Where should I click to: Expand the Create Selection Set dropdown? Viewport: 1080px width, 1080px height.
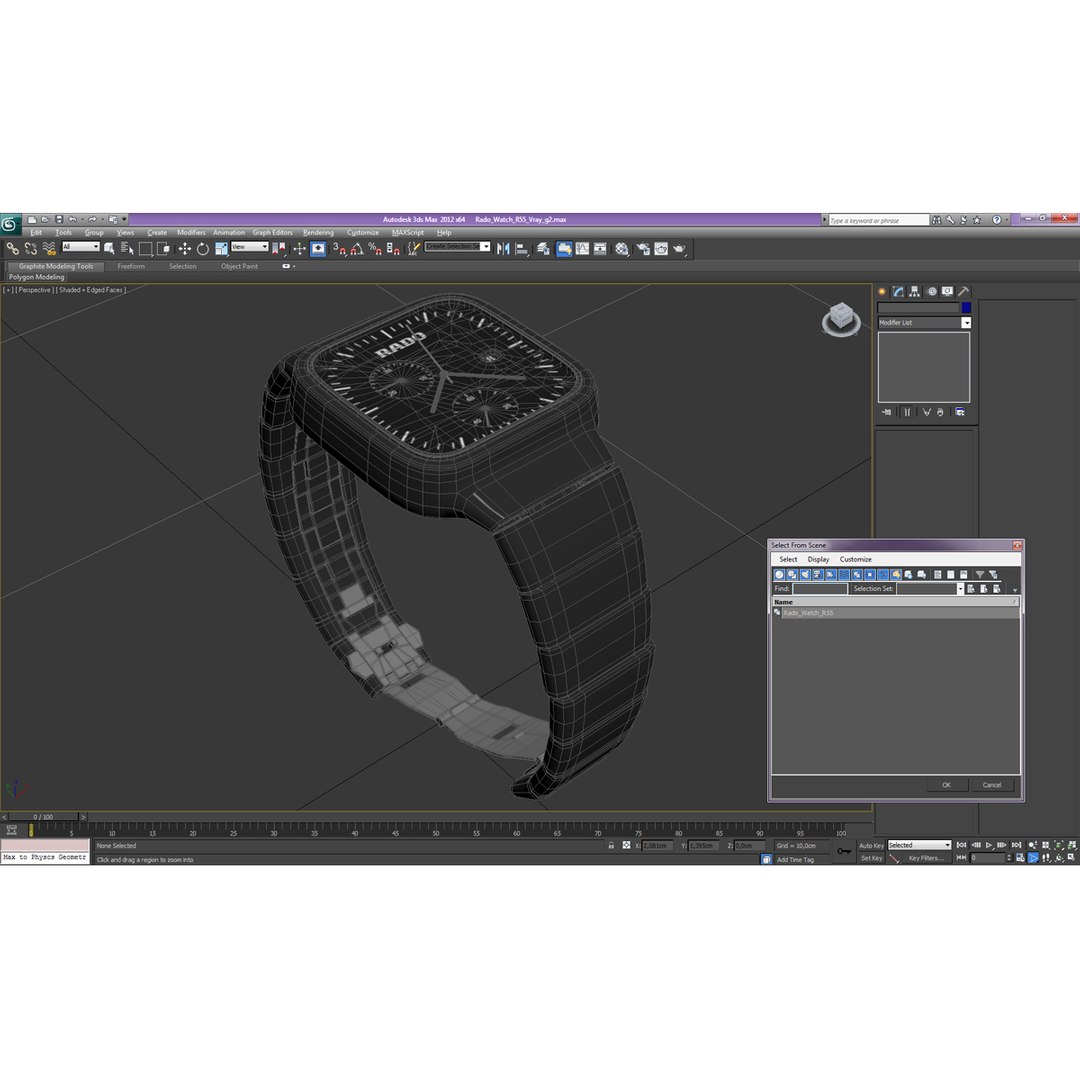pos(486,247)
